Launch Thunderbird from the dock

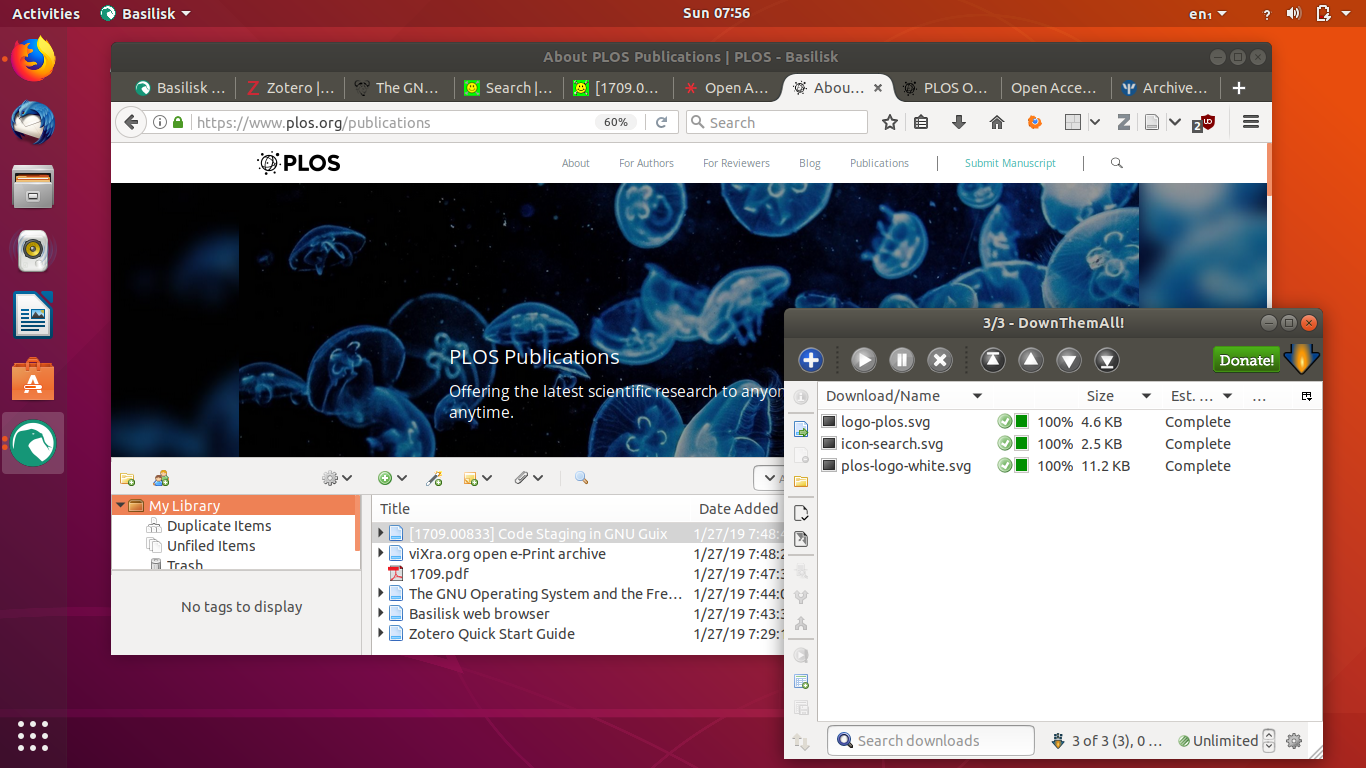pos(33,123)
